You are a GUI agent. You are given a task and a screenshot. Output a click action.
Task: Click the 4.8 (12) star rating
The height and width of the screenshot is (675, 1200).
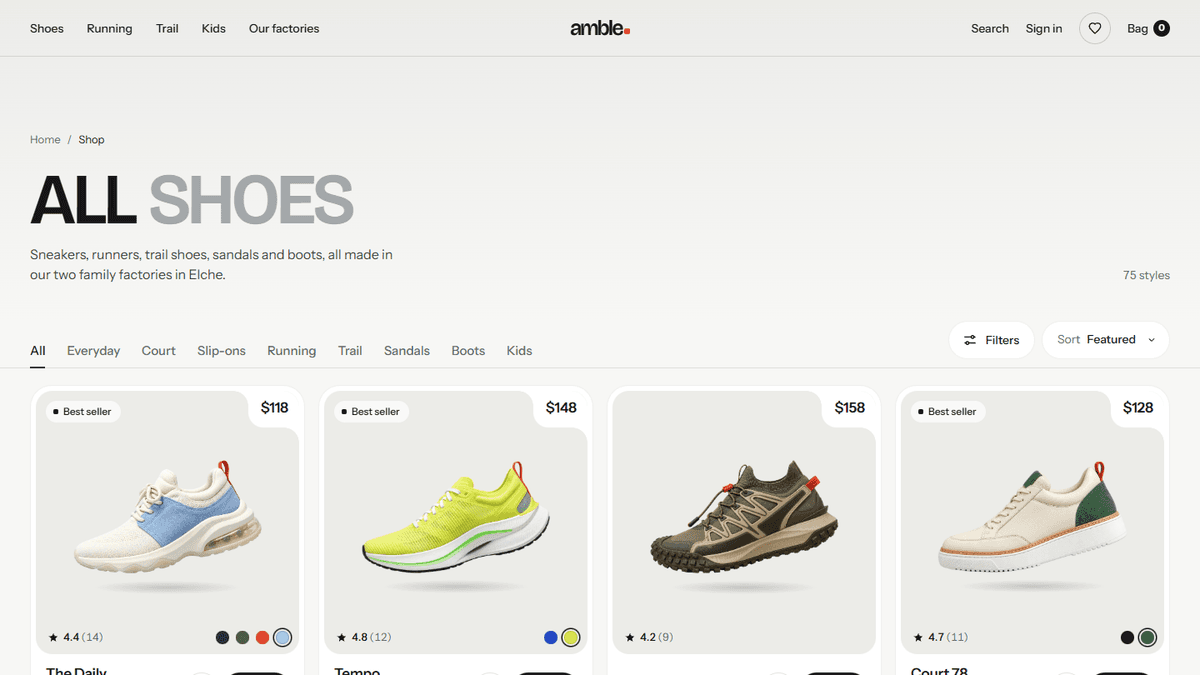364,637
